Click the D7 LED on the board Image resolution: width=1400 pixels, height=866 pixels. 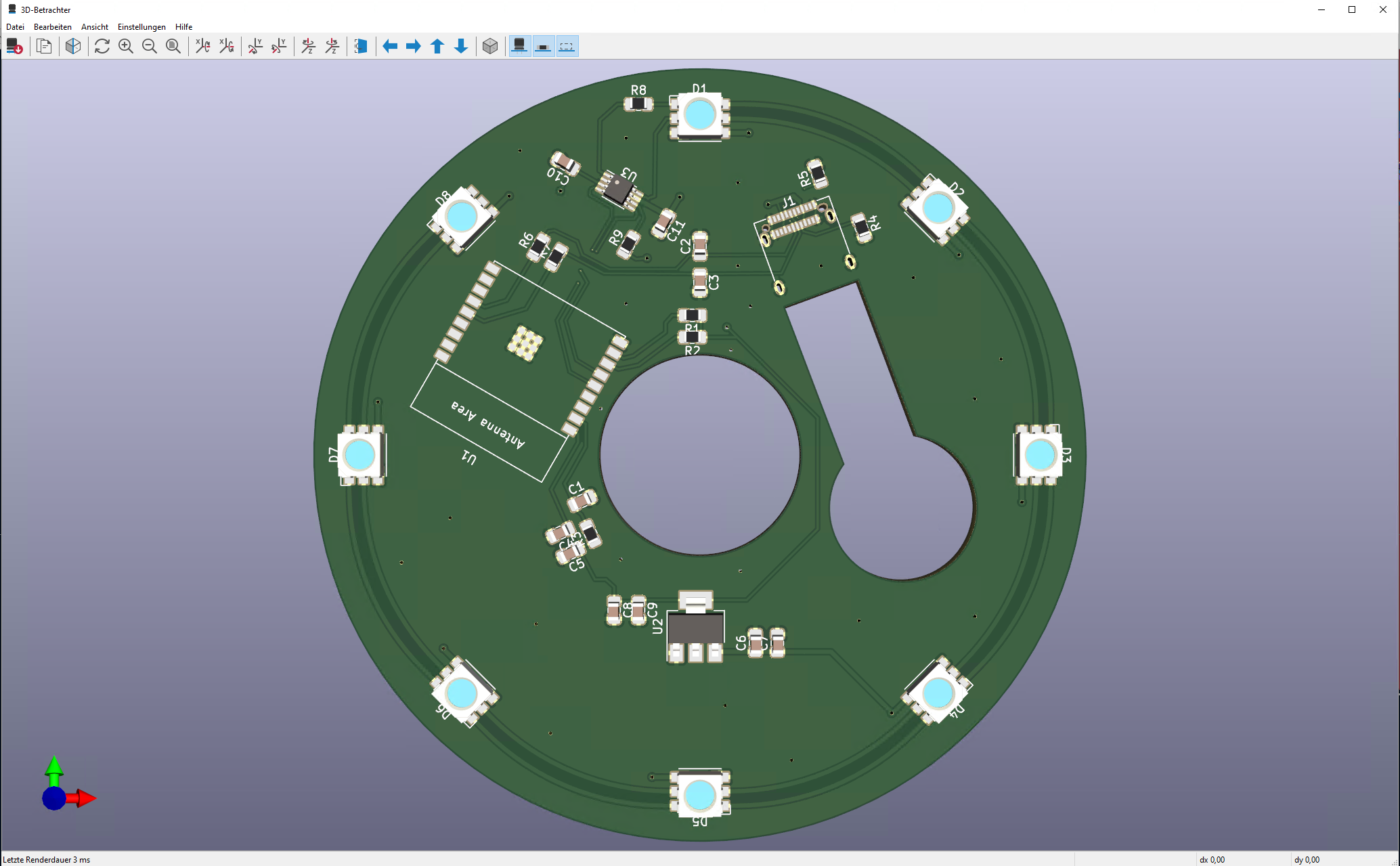(361, 455)
